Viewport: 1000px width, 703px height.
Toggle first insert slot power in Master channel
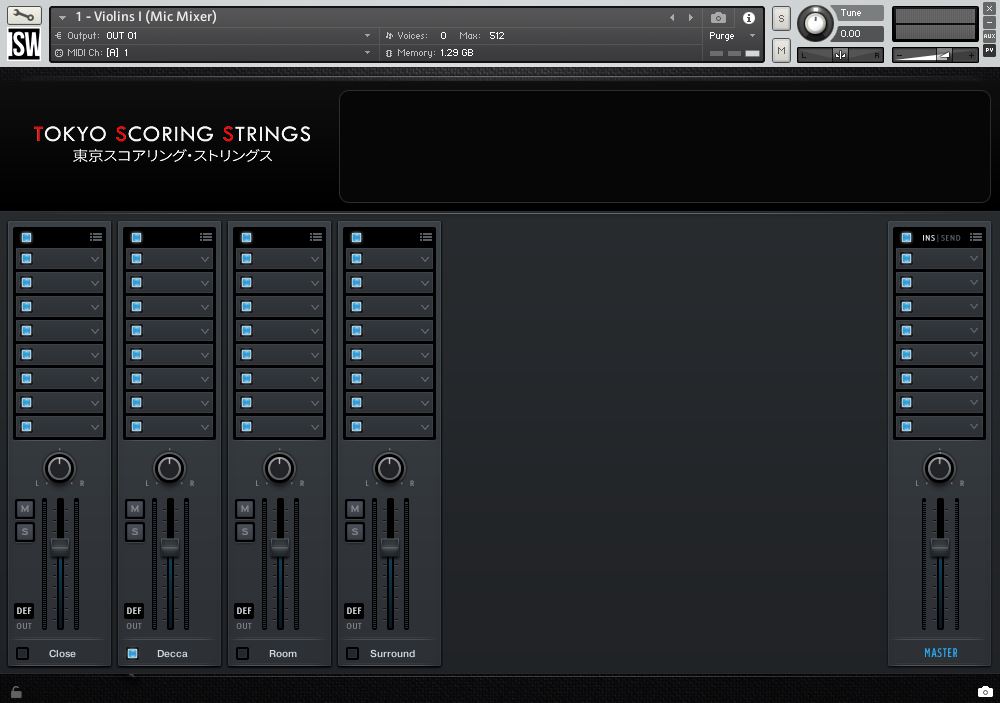pyautogui.click(x=906, y=258)
